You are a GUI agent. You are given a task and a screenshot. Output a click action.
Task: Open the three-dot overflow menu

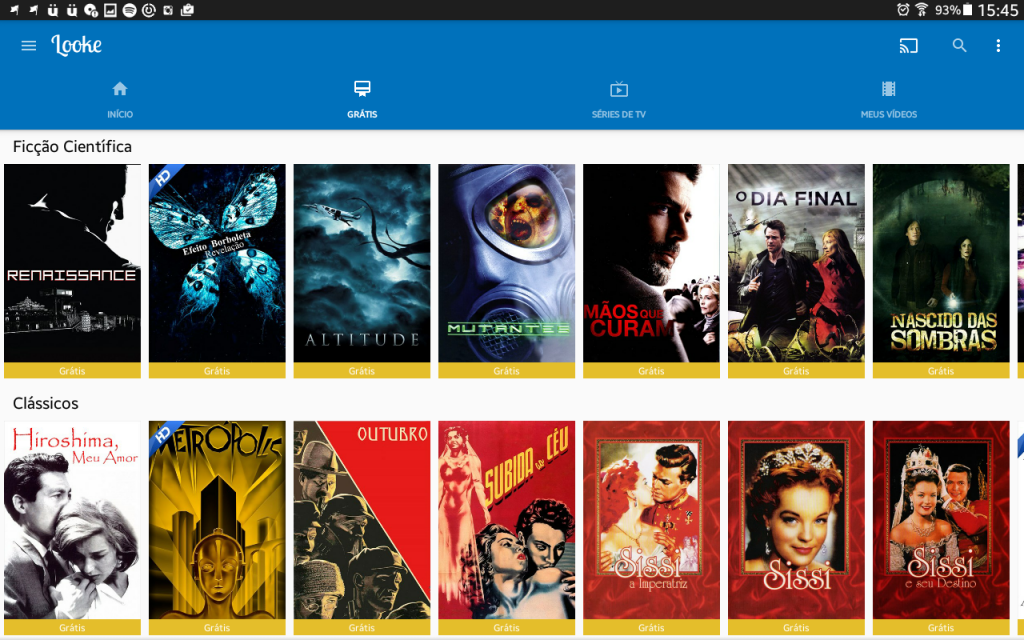point(997,46)
